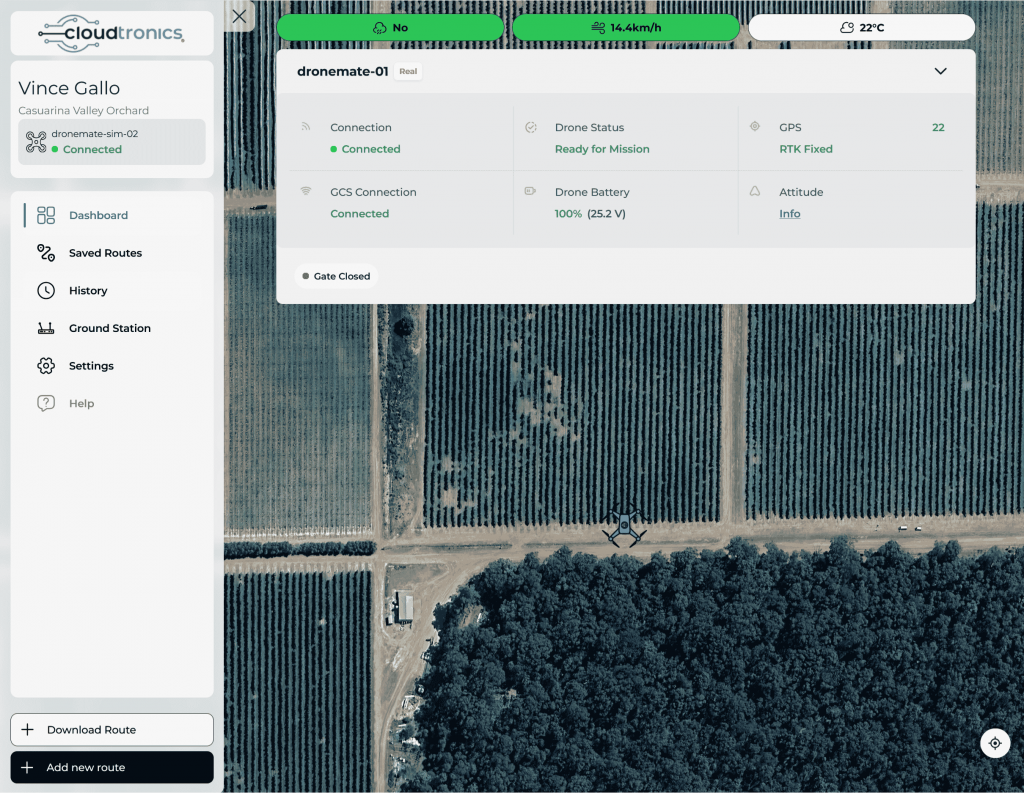1024x793 pixels.
Task: Click the Drone Battery icon
Action: tap(531, 191)
